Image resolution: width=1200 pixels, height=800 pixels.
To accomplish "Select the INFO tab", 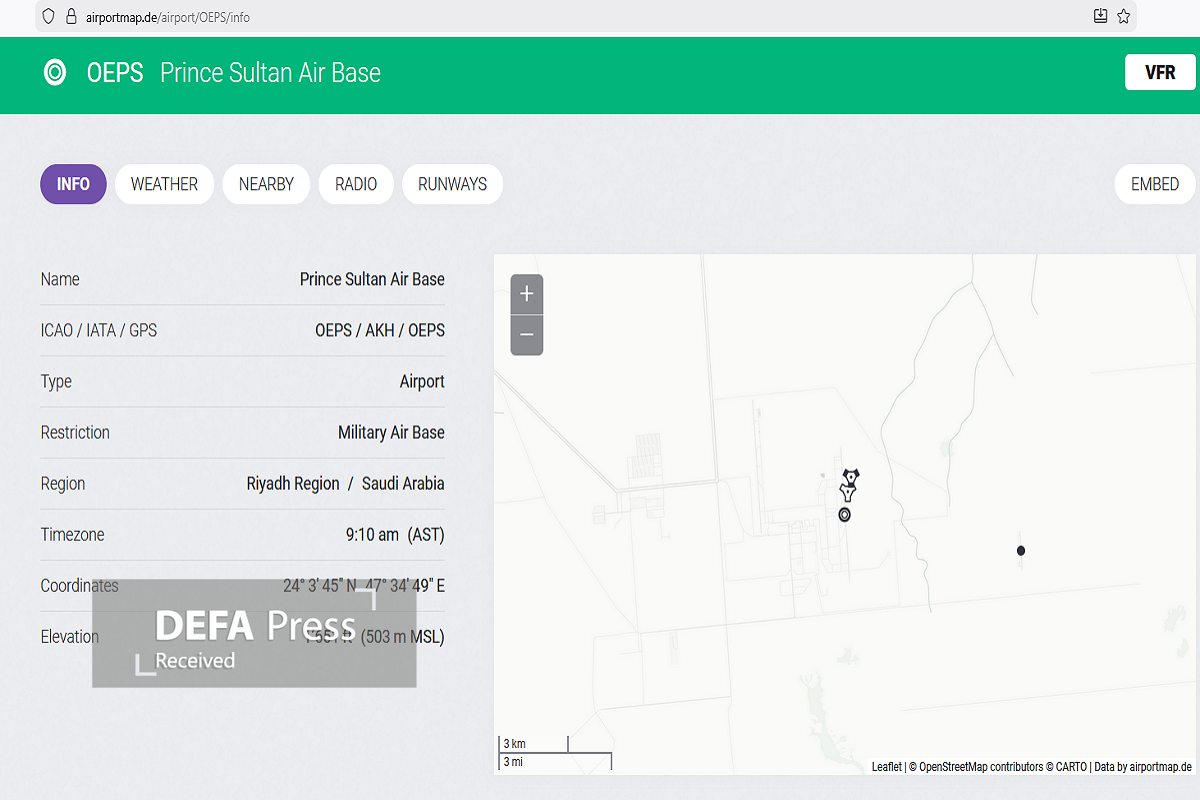I will click(x=73, y=184).
